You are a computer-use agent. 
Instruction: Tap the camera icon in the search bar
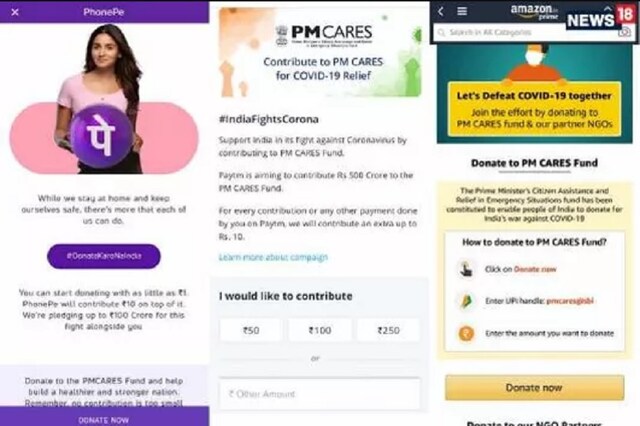pos(624,32)
